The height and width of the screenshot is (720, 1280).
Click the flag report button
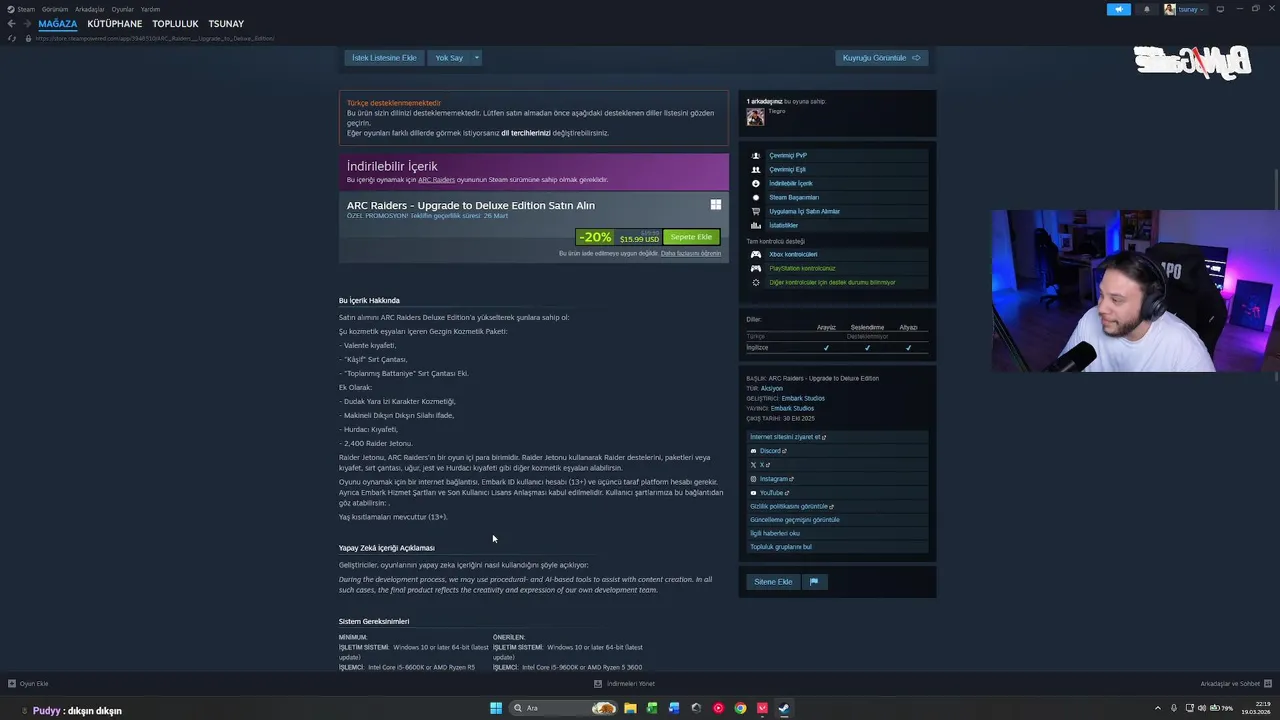coord(814,582)
